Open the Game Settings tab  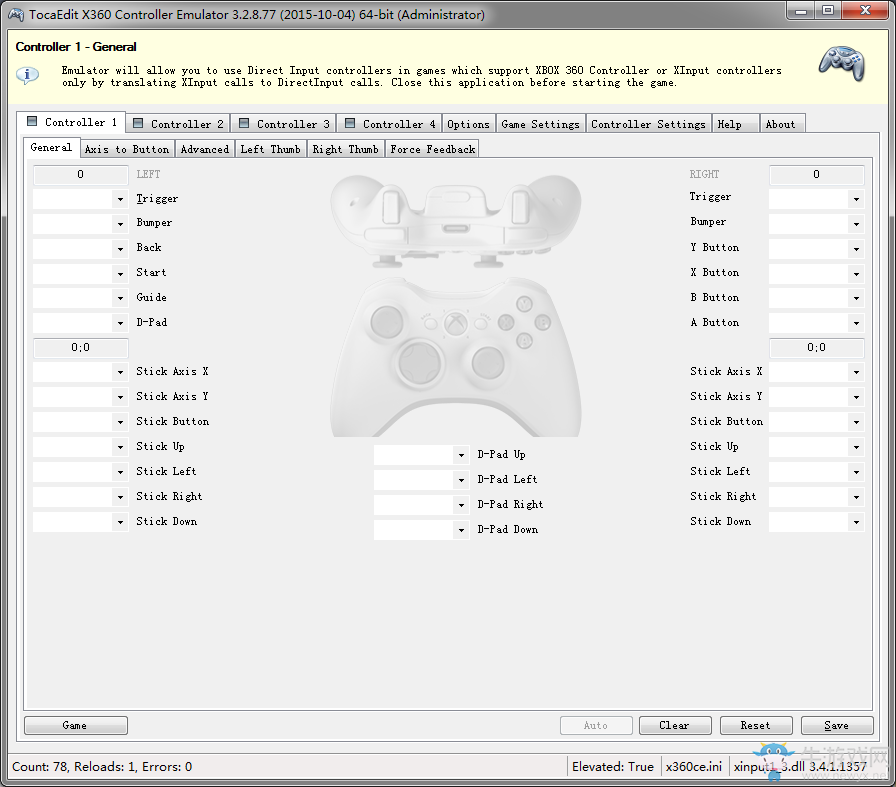(x=541, y=123)
